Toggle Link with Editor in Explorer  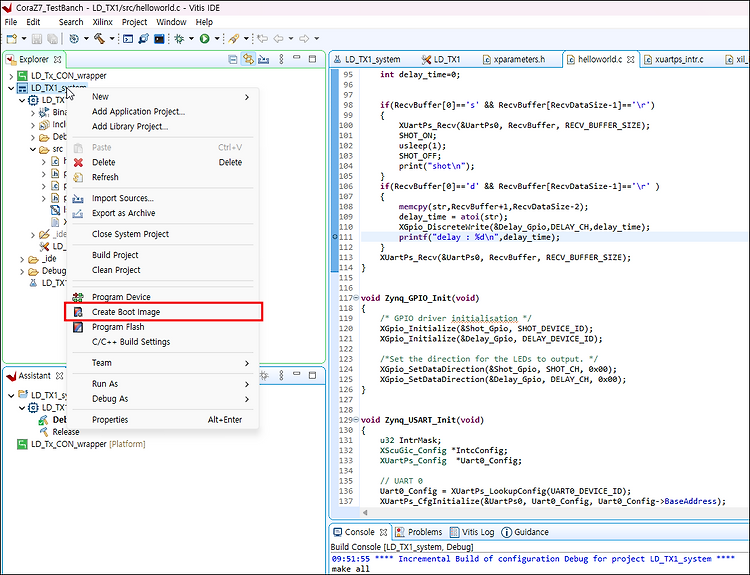pyautogui.click(x=248, y=59)
